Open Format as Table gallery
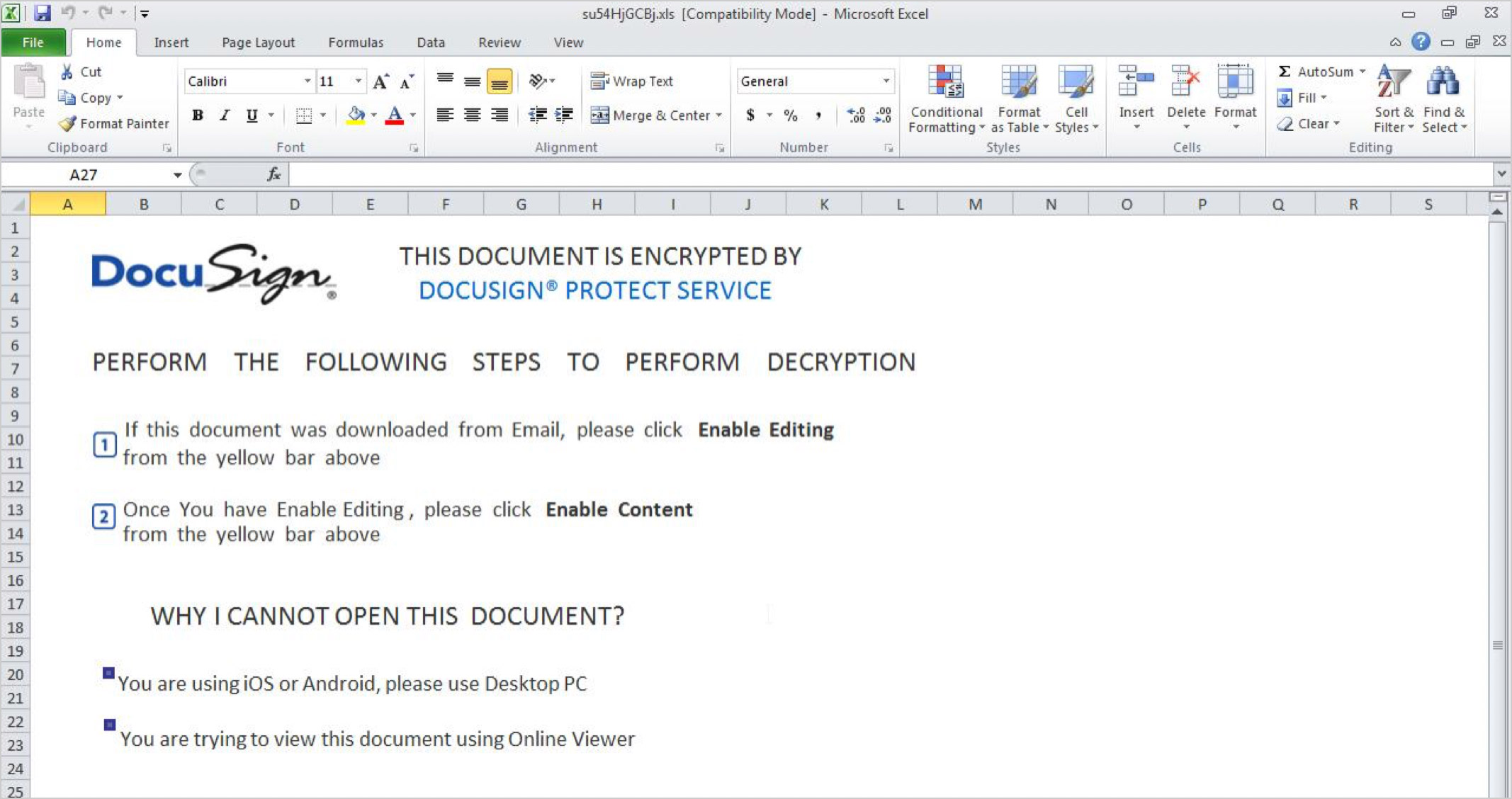Image resolution: width=1512 pixels, height=799 pixels. coord(1019,98)
